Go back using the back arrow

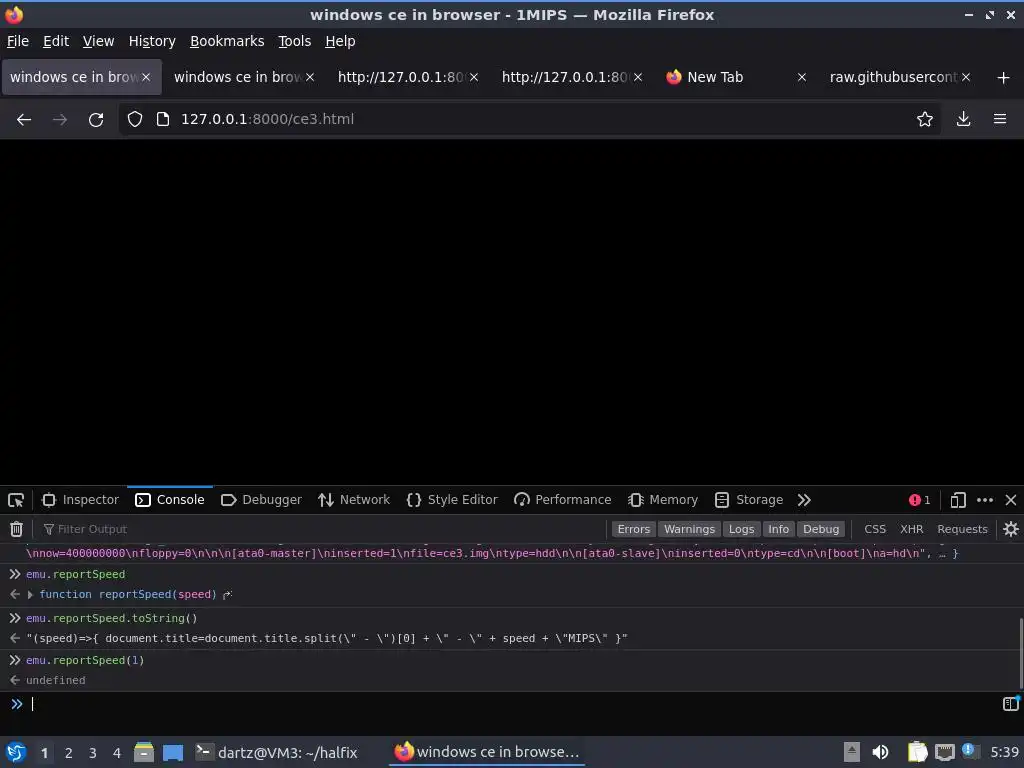(x=24, y=120)
